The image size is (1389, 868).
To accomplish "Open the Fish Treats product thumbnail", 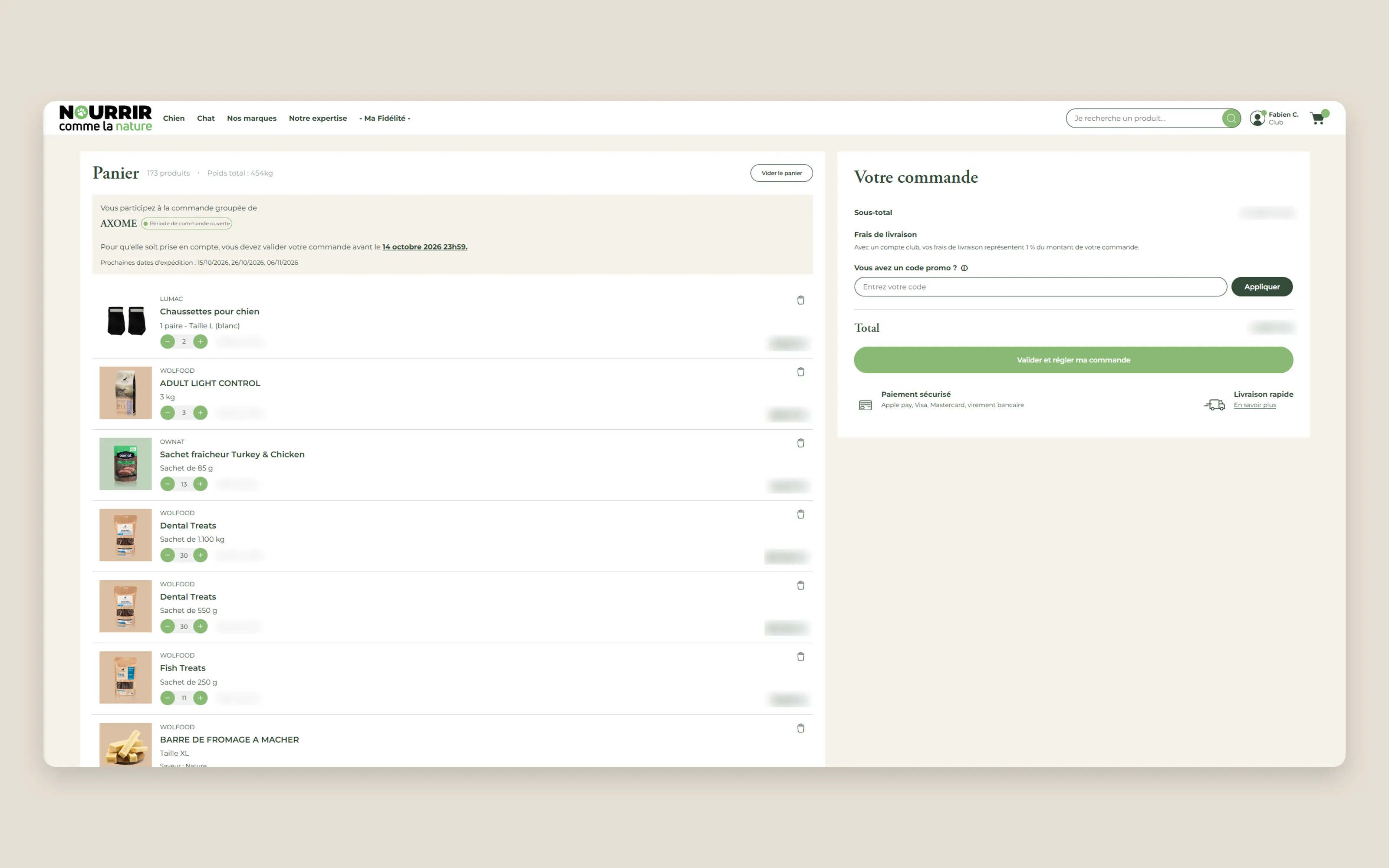I will coord(126,677).
